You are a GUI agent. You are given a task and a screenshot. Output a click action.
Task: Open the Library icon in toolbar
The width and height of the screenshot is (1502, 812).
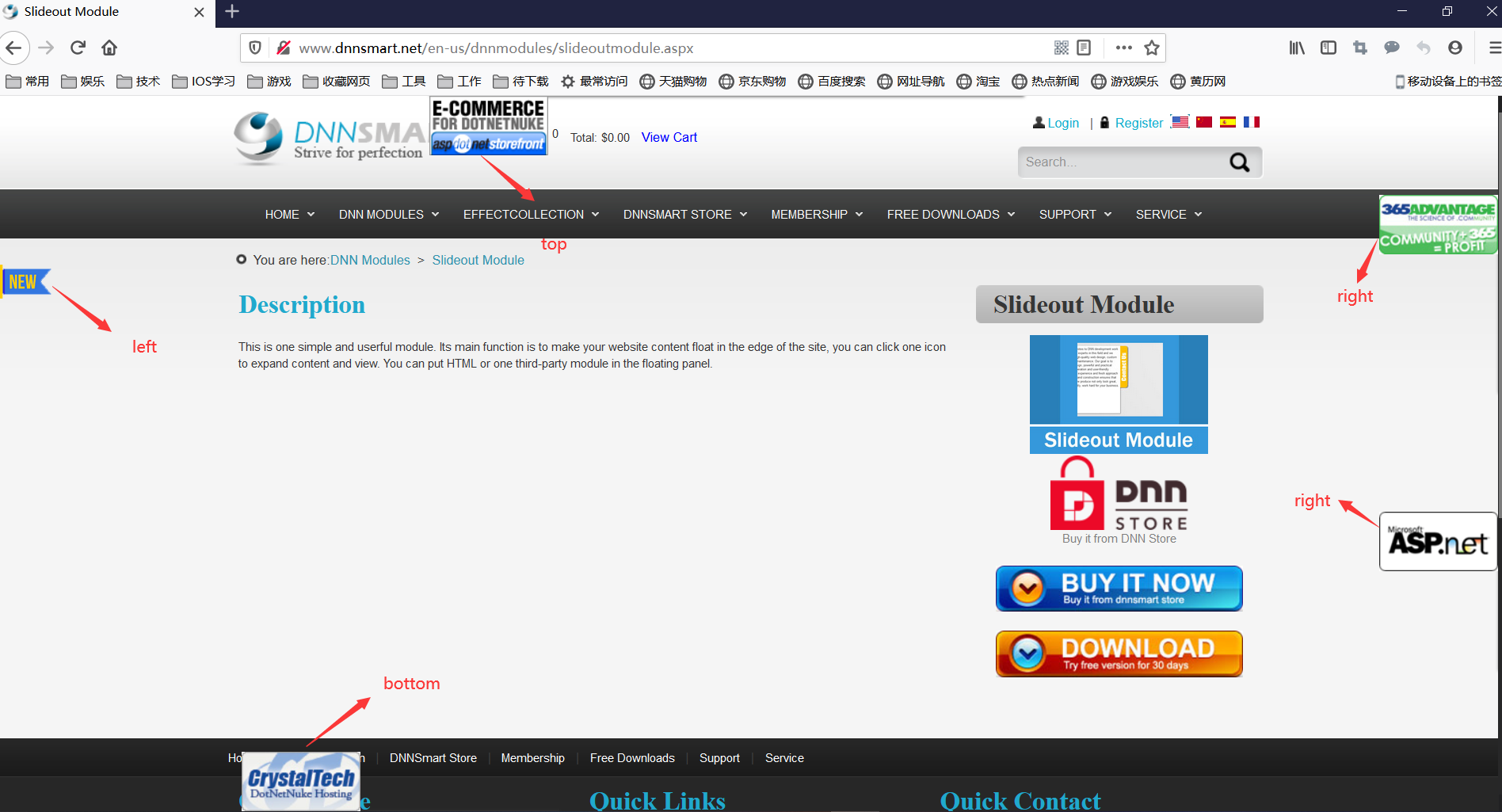click(x=1297, y=48)
